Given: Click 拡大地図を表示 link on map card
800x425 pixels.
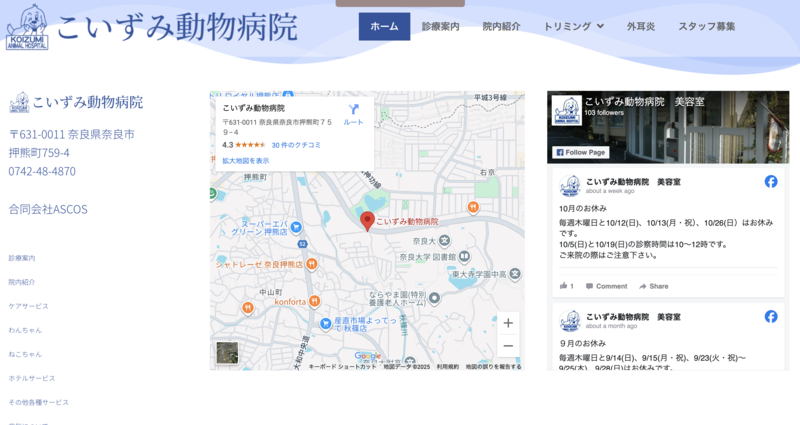Looking at the screenshot, I should pos(245,160).
